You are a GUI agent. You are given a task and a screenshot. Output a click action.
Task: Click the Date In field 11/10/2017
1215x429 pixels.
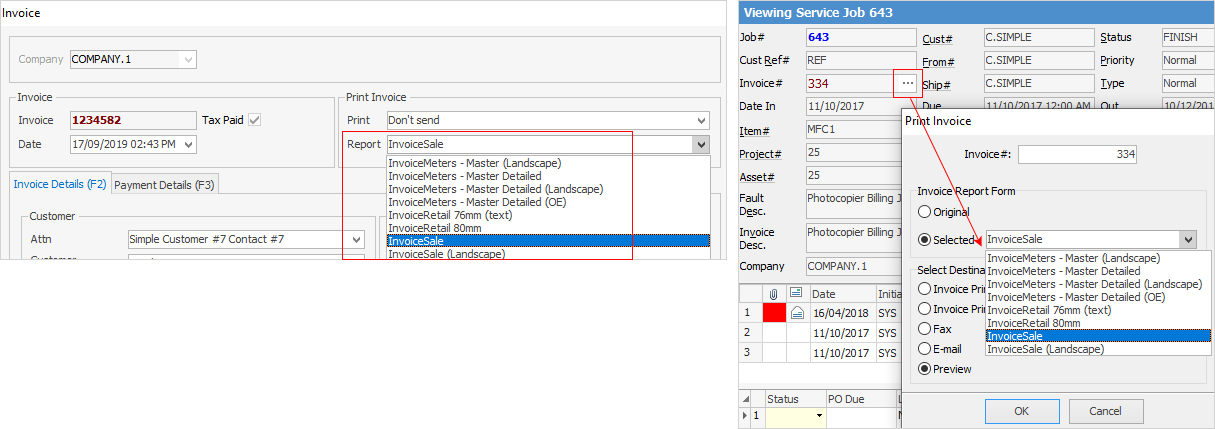pyautogui.click(x=854, y=106)
